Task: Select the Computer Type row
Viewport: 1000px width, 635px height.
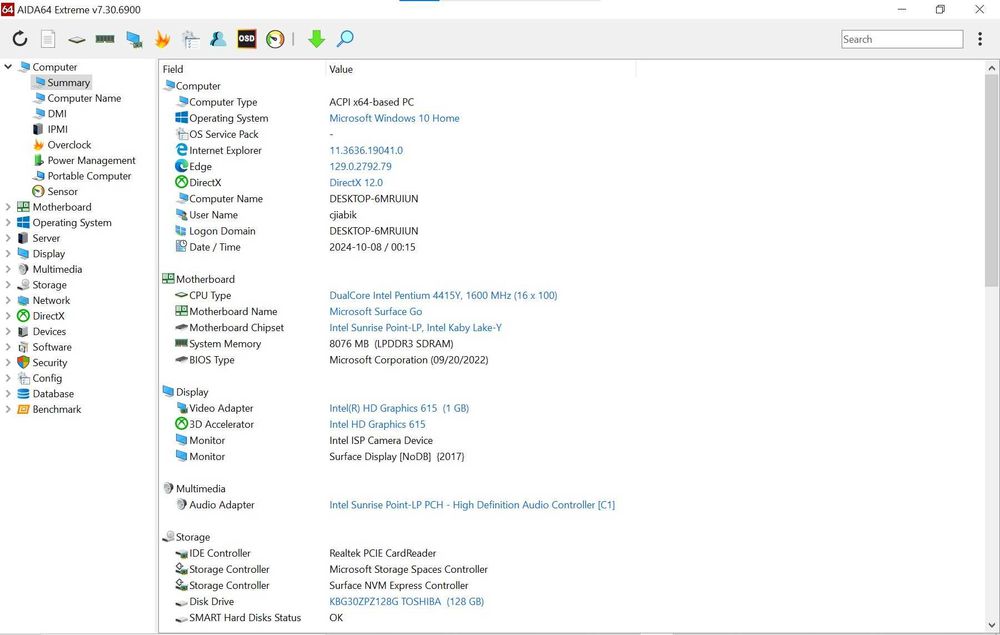Action: tap(397, 102)
